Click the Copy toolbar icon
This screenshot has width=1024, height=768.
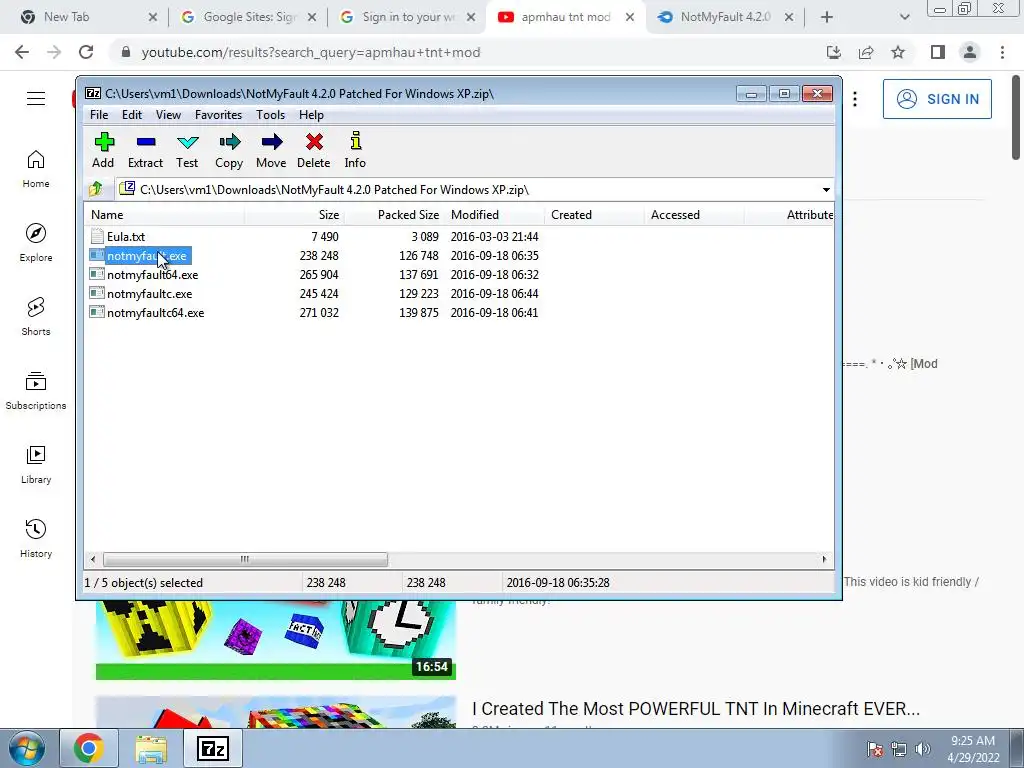(229, 150)
